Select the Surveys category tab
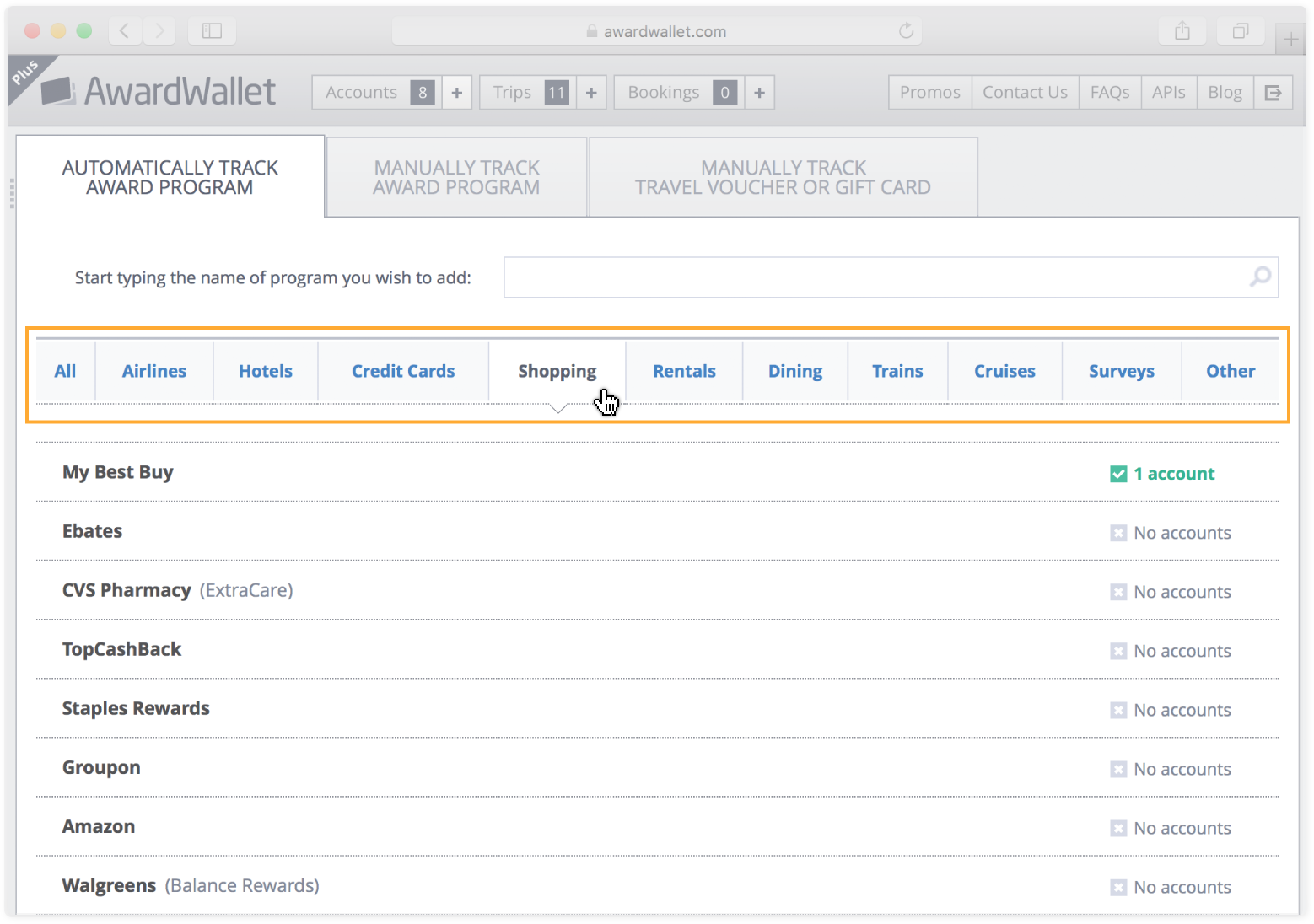 coord(1121,371)
